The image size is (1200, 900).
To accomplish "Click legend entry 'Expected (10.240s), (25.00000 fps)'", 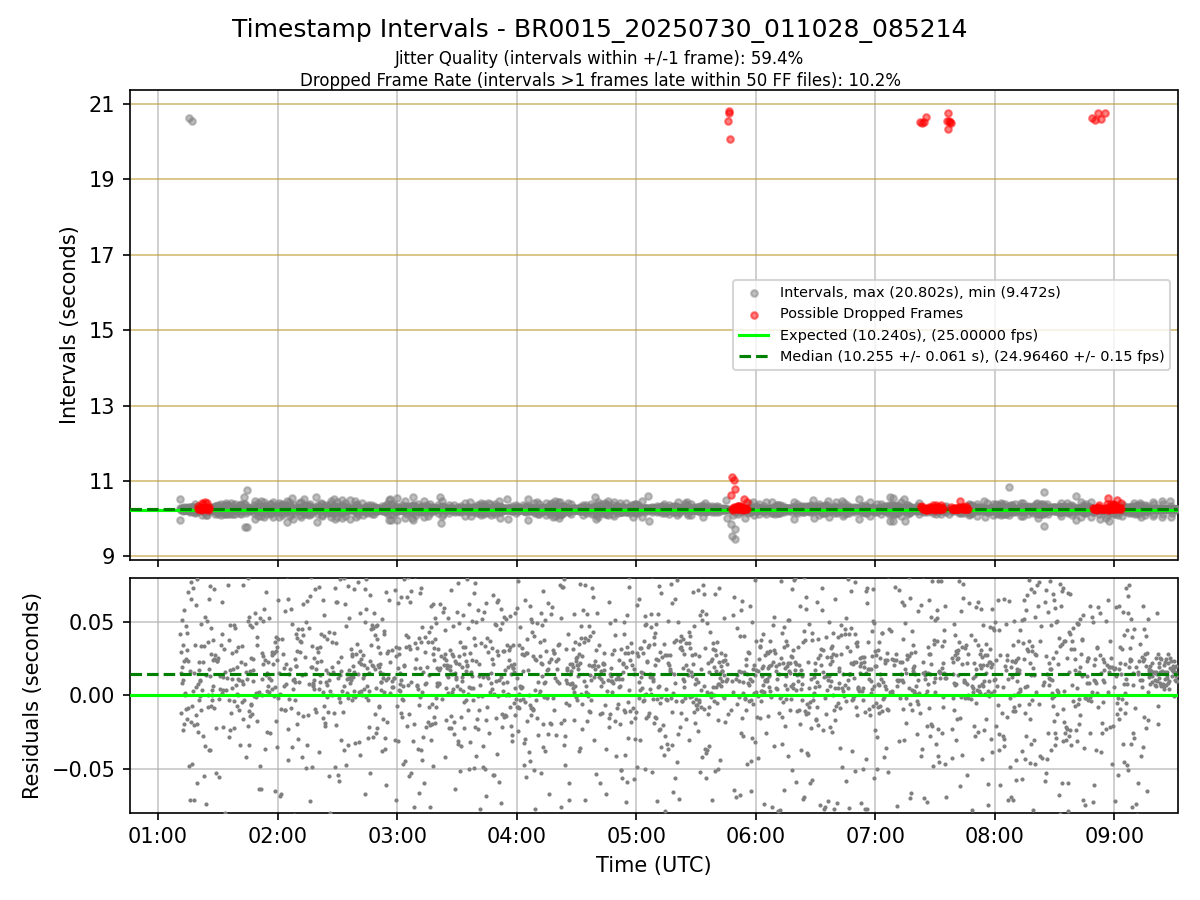I will coord(908,334).
